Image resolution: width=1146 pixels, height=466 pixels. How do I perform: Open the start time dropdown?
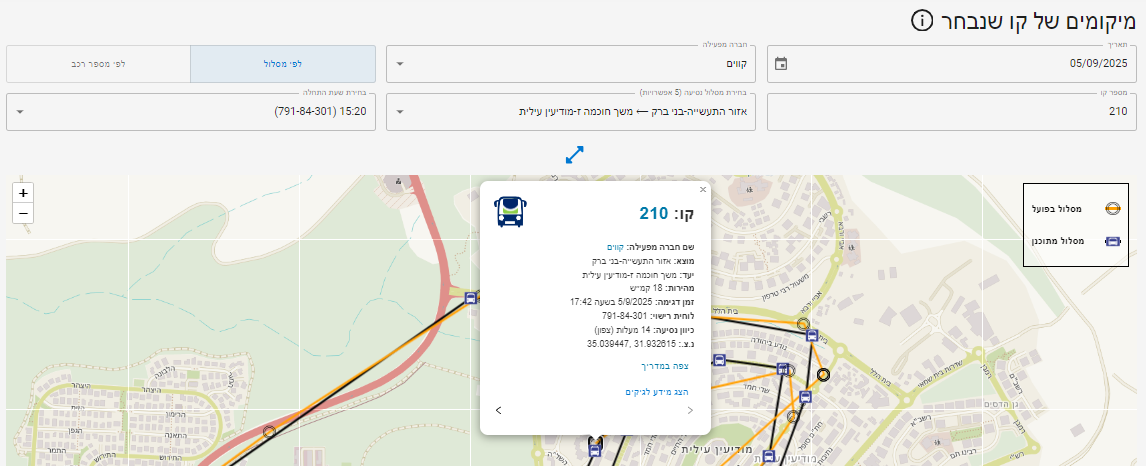click(x=191, y=112)
